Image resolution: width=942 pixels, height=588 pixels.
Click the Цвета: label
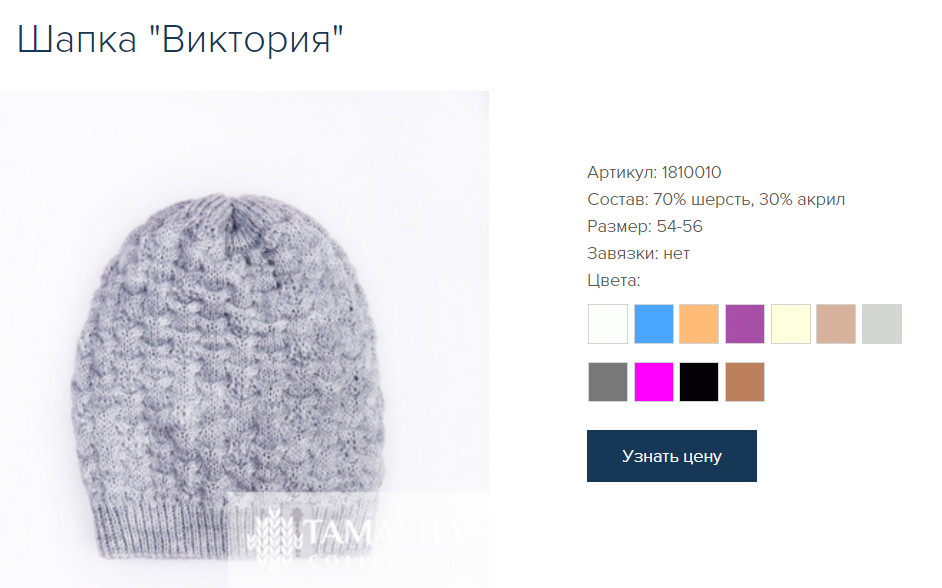(613, 280)
